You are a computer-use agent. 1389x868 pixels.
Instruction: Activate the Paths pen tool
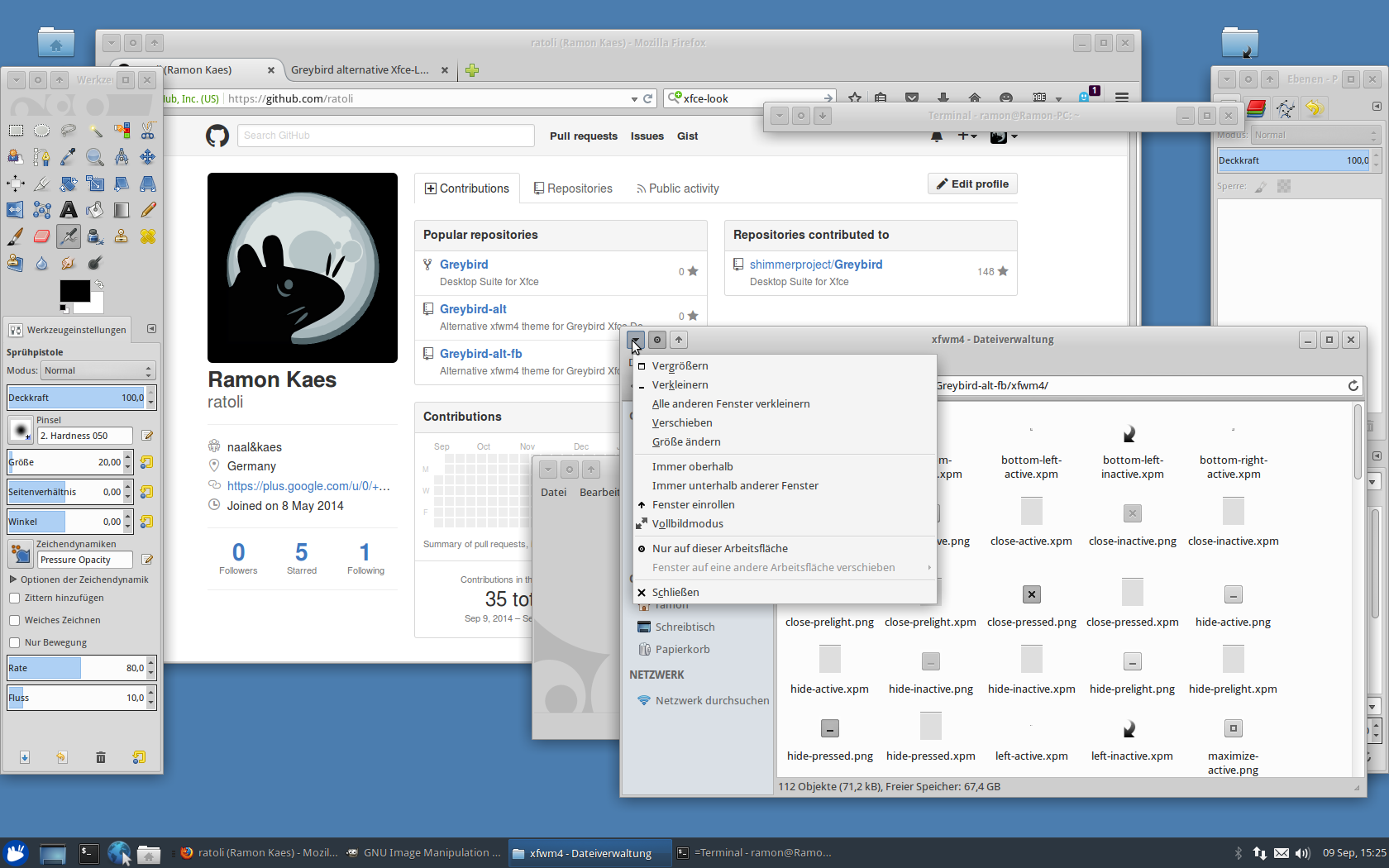tap(42, 157)
